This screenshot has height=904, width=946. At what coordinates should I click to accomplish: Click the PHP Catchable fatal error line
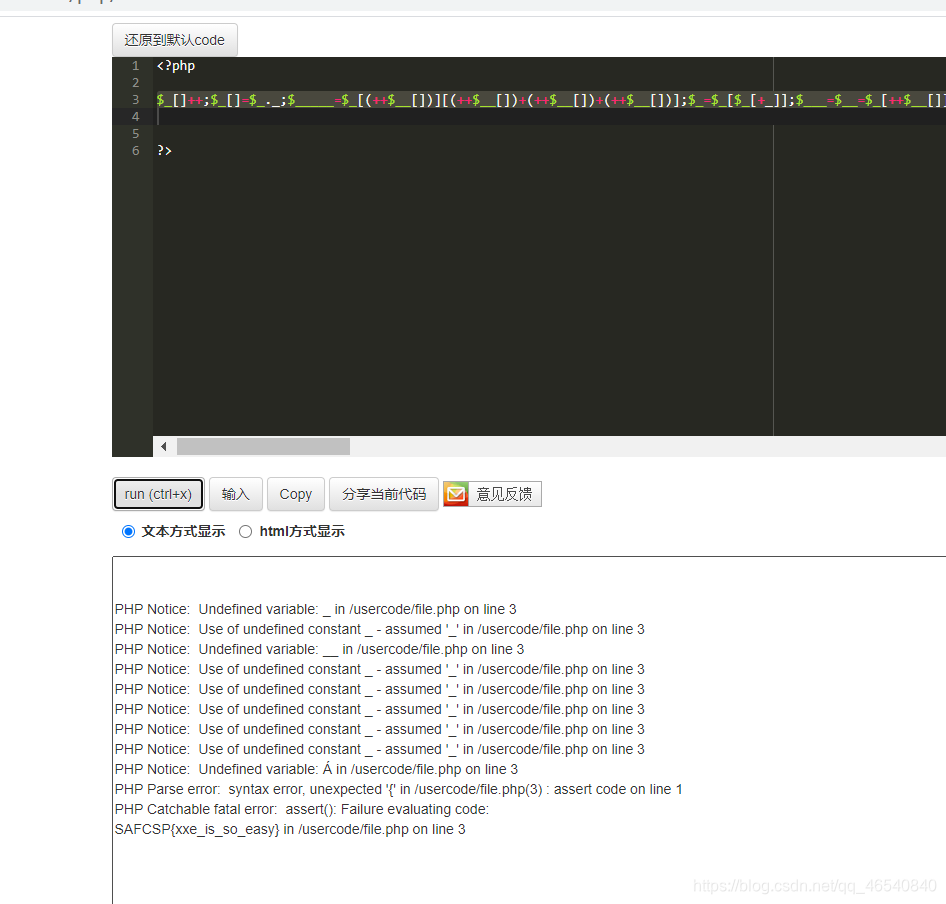point(302,809)
